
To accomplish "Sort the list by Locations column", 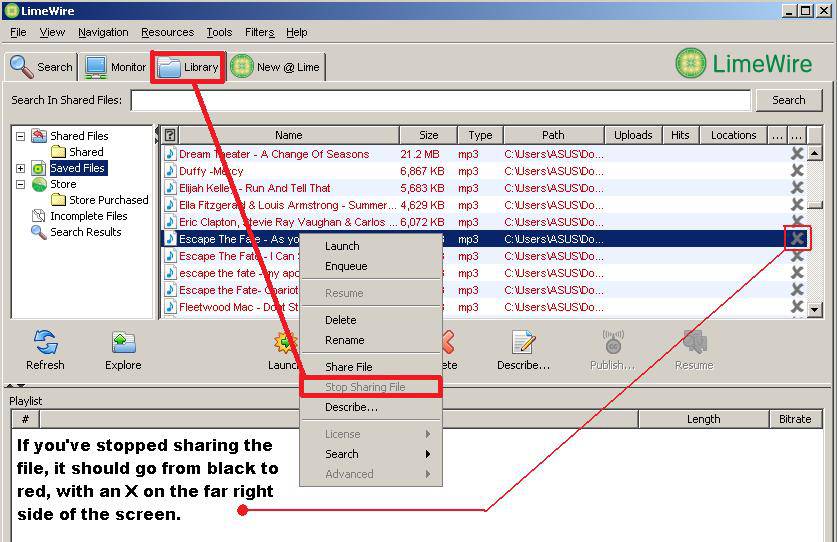I will (x=733, y=135).
